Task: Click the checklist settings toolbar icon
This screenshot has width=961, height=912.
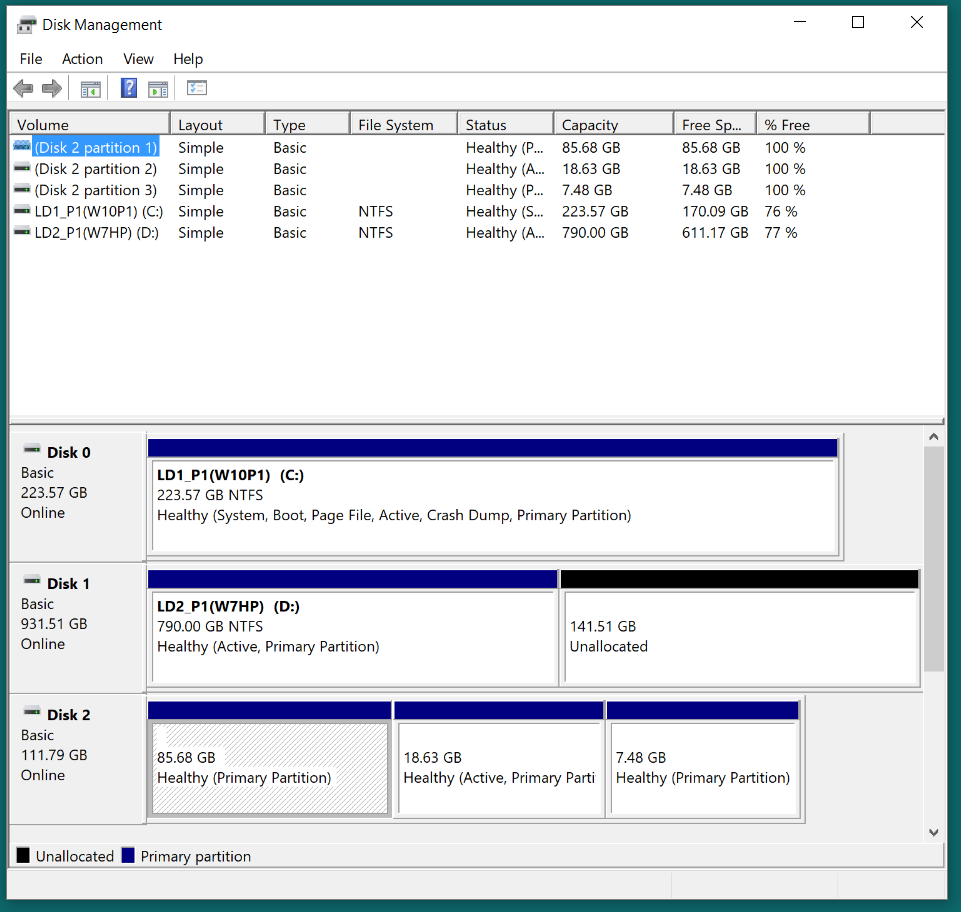Action: (x=196, y=88)
